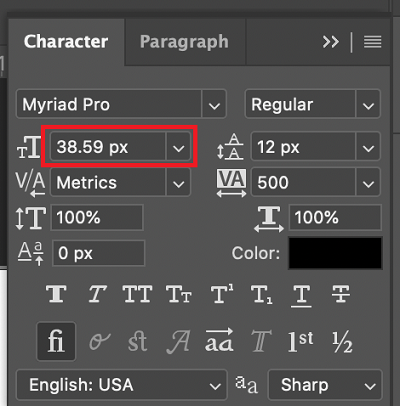Open the Character panel menu icon
Image resolution: width=400 pixels, height=406 pixels.
[x=373, y=42]
